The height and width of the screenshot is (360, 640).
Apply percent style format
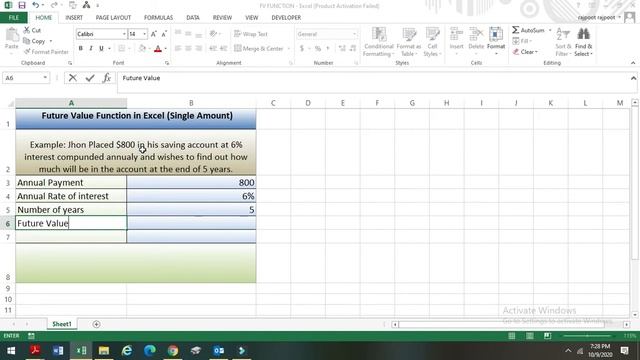click(x=318, y=49)
